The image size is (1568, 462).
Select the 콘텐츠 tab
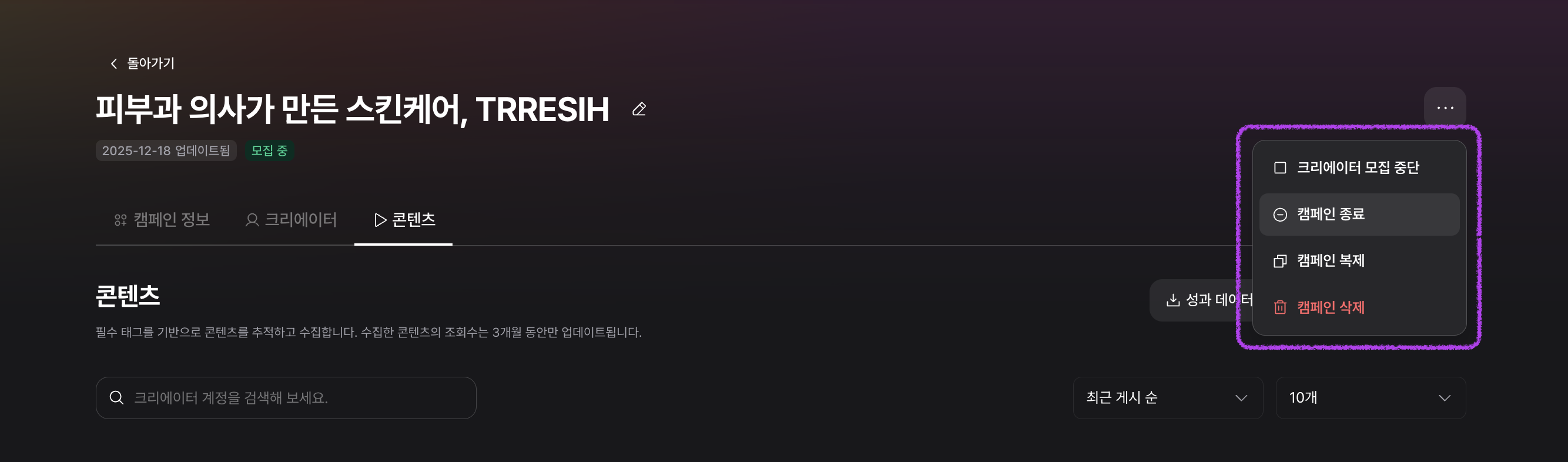click(x=404, y=220)
